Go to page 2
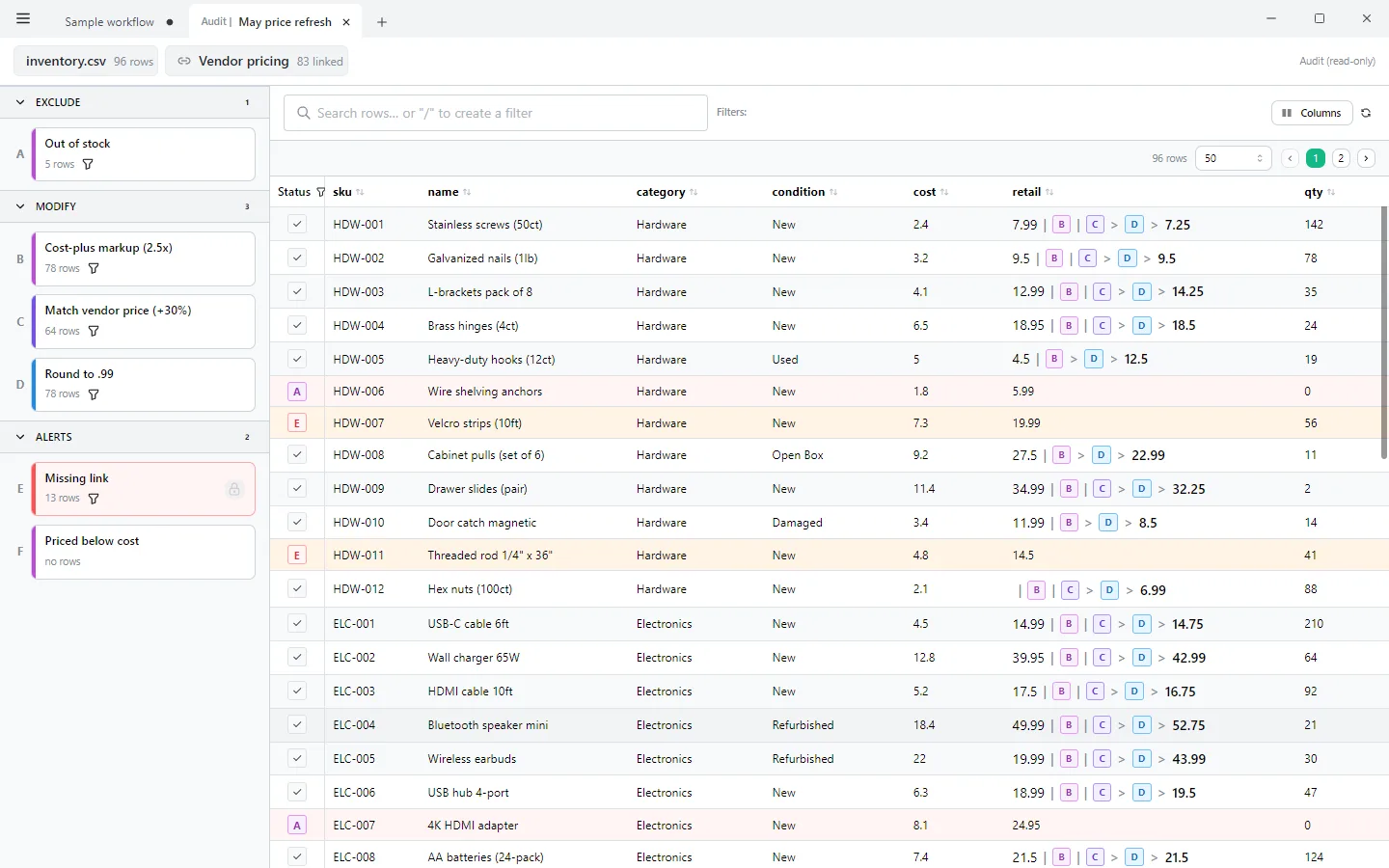The image size is (1389, 868). coord(1341,158)
